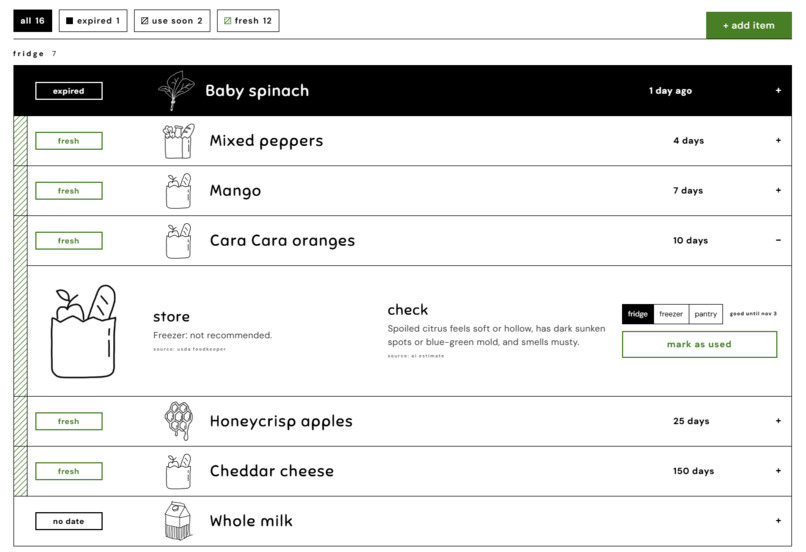Click the large grocery bag illustration
This screenshot has width=806, height=552.
(x=83, y=331)
